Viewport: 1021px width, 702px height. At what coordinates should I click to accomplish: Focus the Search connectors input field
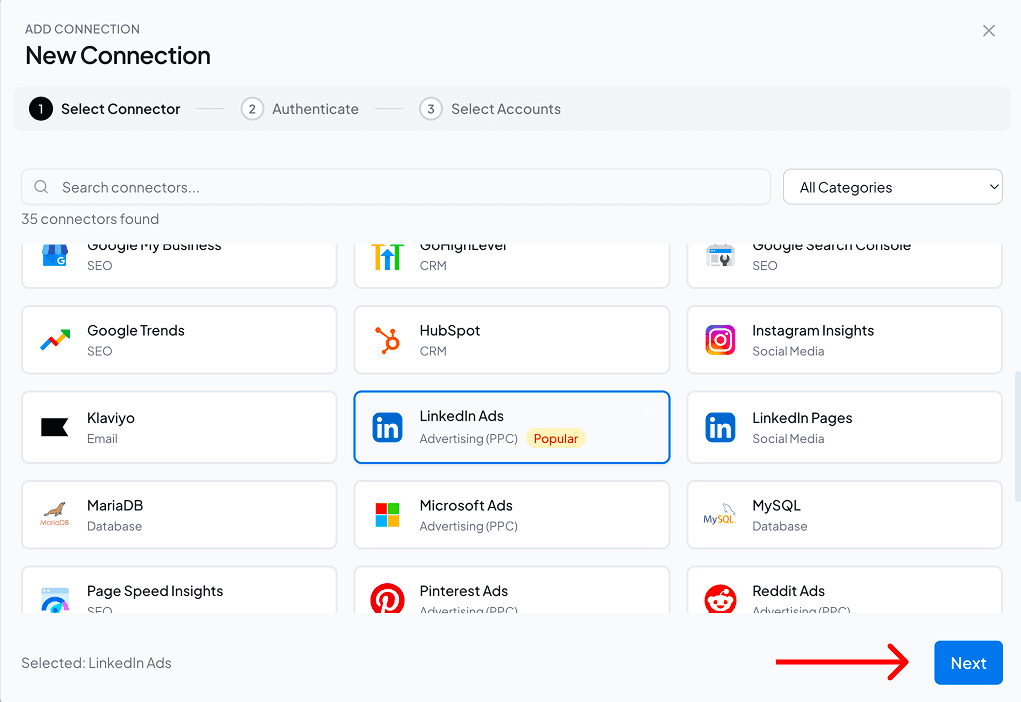[x=396, y=187]
